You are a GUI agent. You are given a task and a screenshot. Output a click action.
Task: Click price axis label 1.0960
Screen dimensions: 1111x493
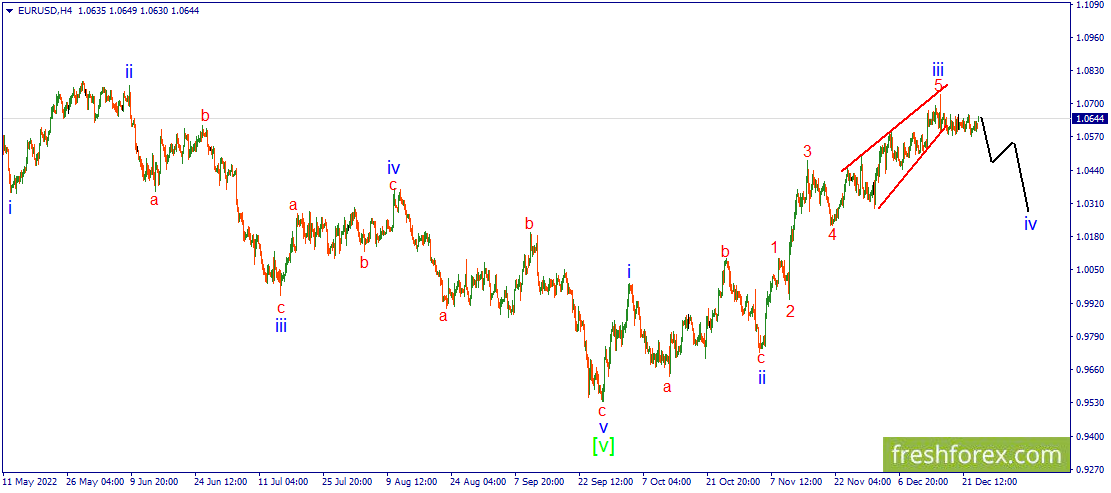[1090, 38]
